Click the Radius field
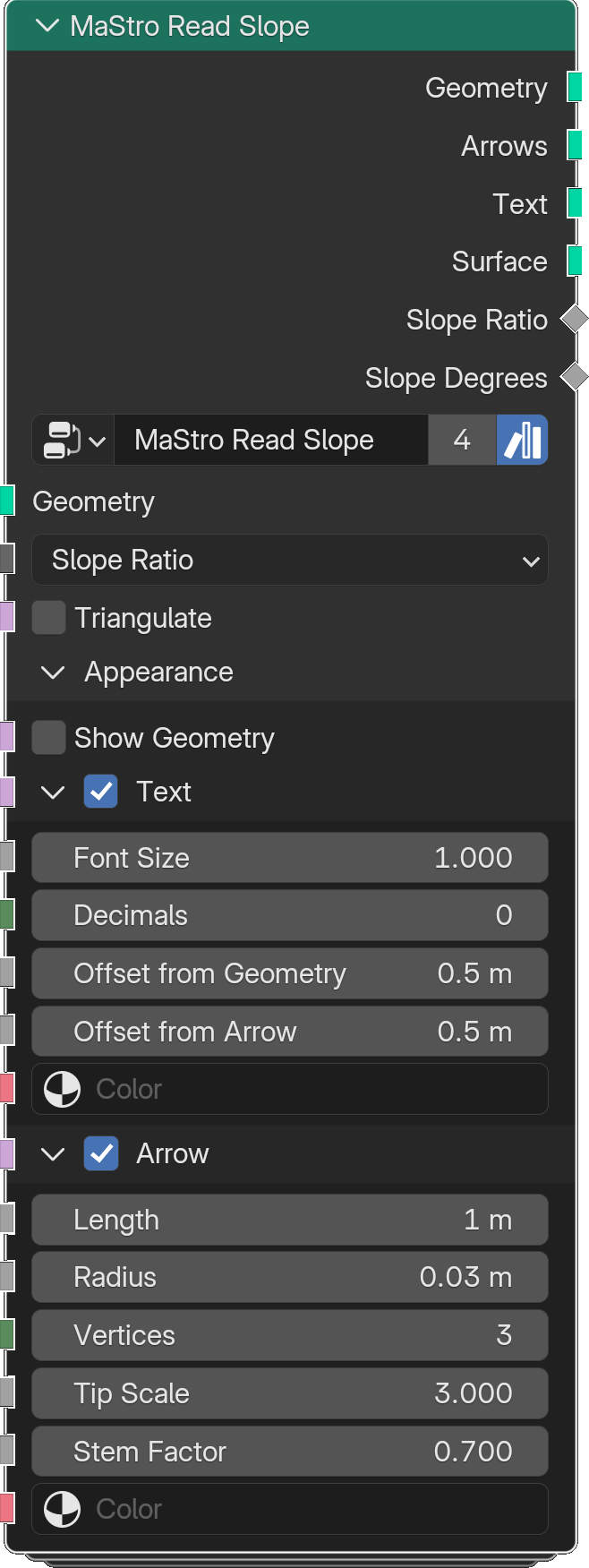The width and height of the screenshot is (589, 1568). click(x=290, y=1277)
